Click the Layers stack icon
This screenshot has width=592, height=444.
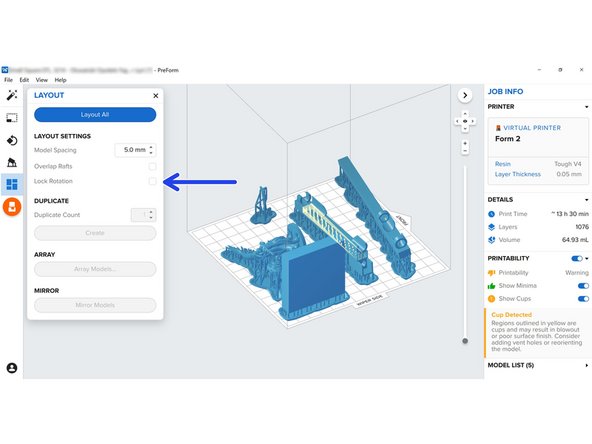pos(491,227)
